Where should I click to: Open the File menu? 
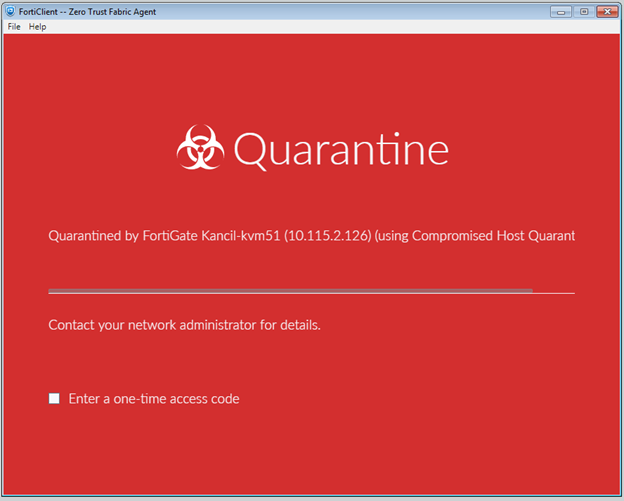coord(14,27)
